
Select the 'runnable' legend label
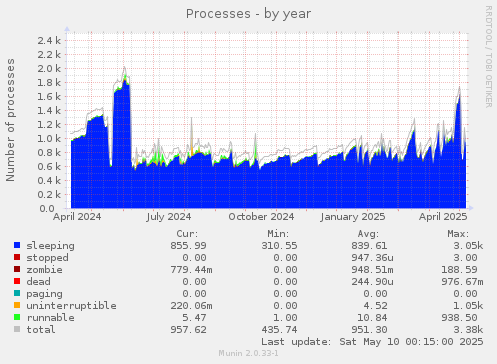tap(50, 318)
